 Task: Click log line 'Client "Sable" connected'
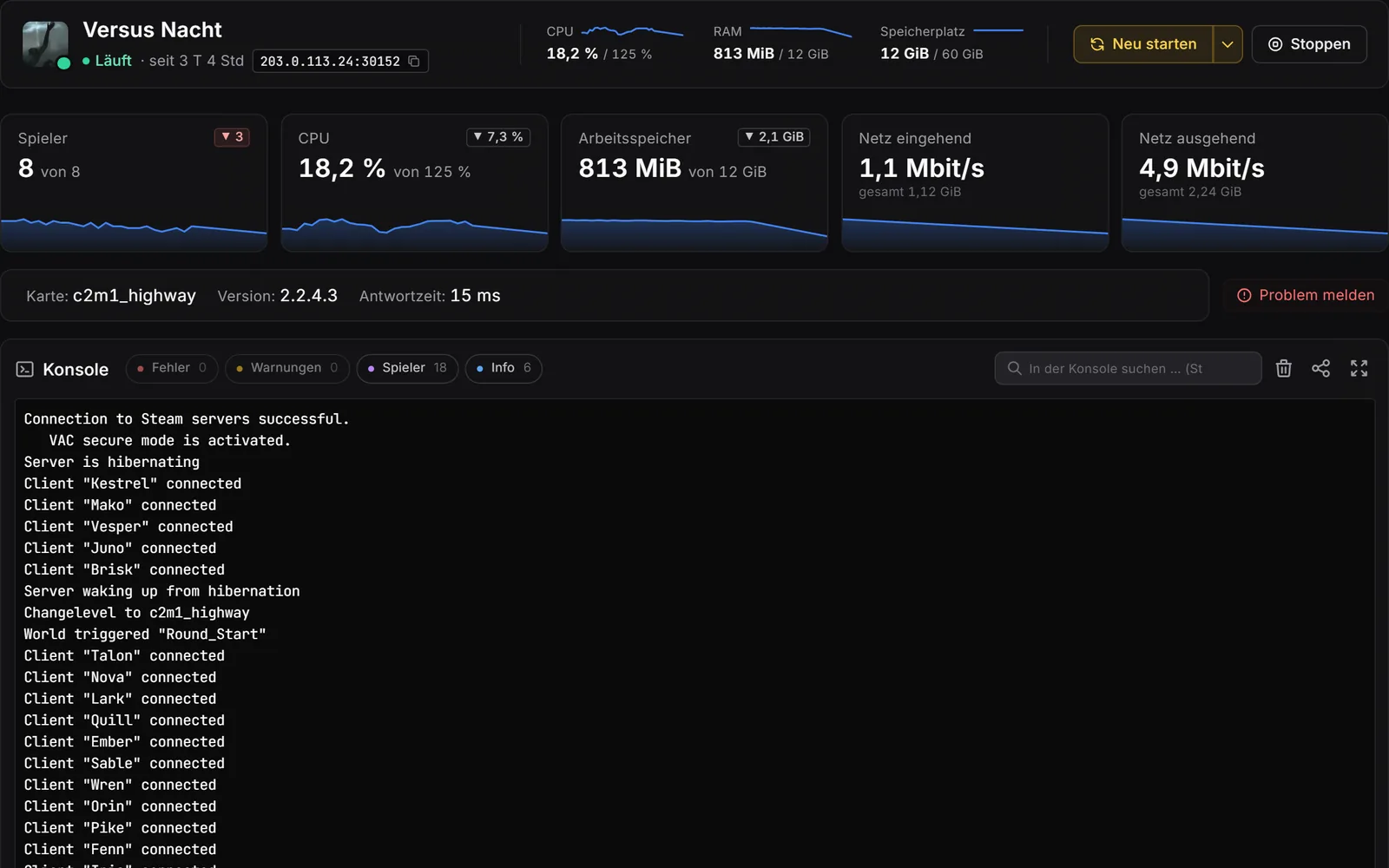124,763
